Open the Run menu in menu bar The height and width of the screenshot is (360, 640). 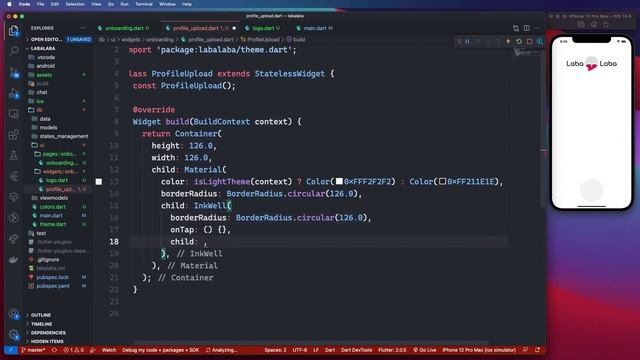coord(124,4)
